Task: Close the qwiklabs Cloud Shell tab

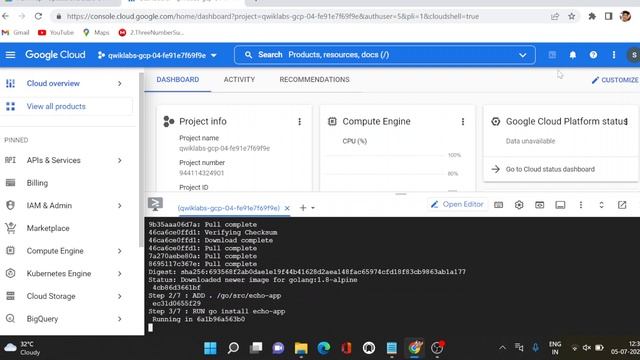Action: tap(287, 208)
